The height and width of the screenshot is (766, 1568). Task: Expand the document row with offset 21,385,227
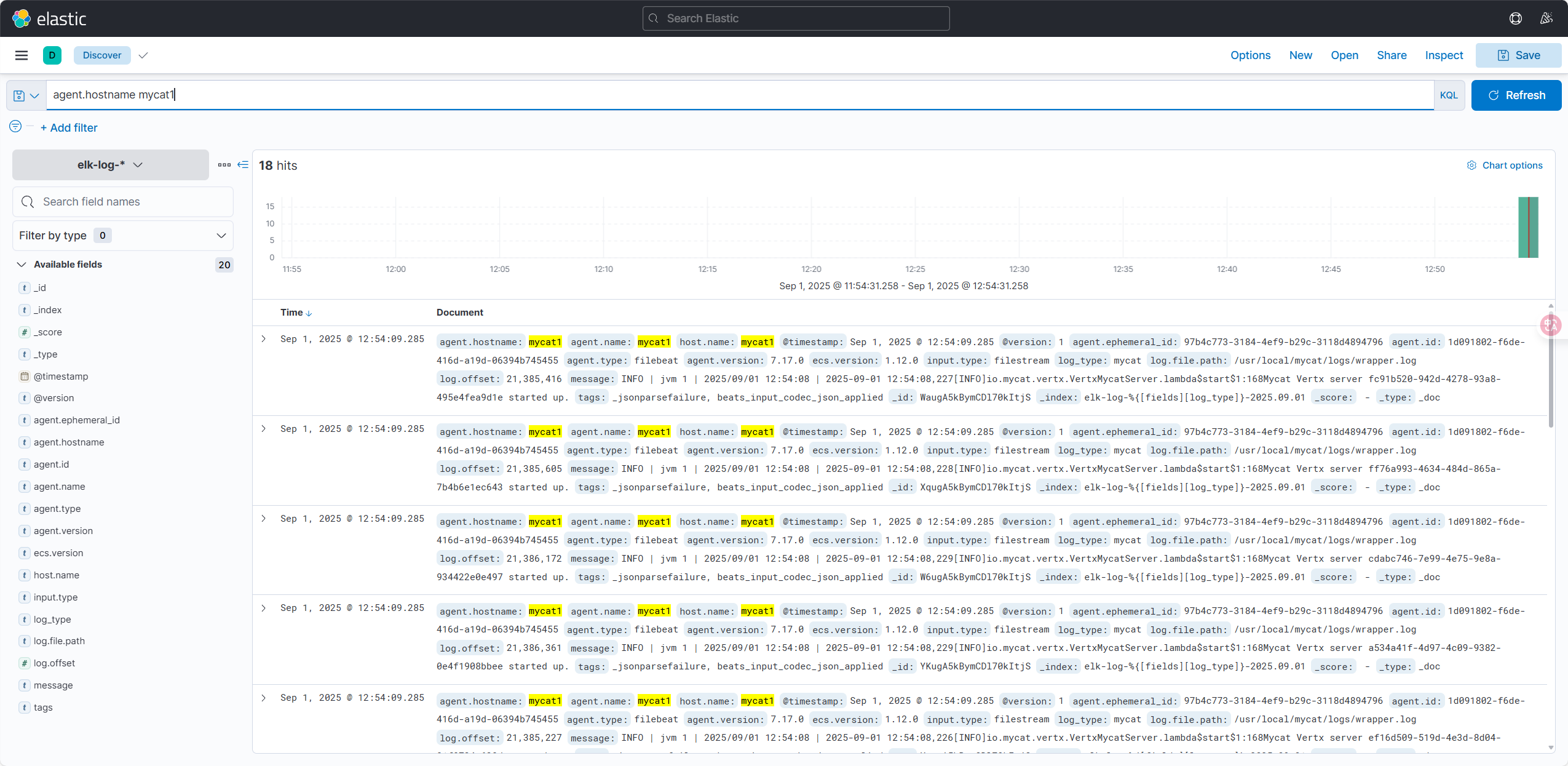tap(264, 698)
